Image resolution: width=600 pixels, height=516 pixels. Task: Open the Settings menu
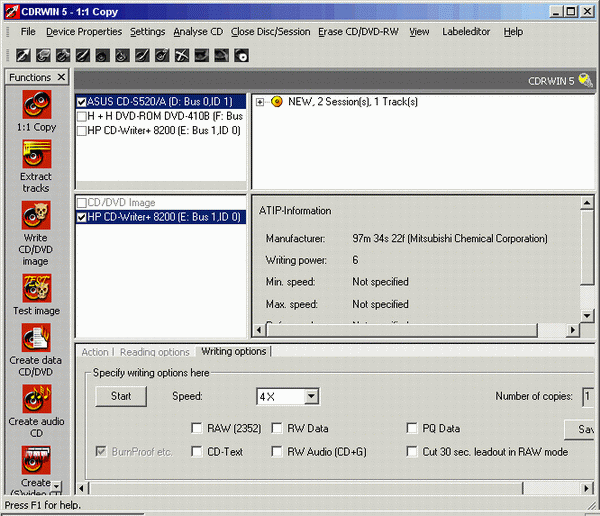(x=147, y=32)
